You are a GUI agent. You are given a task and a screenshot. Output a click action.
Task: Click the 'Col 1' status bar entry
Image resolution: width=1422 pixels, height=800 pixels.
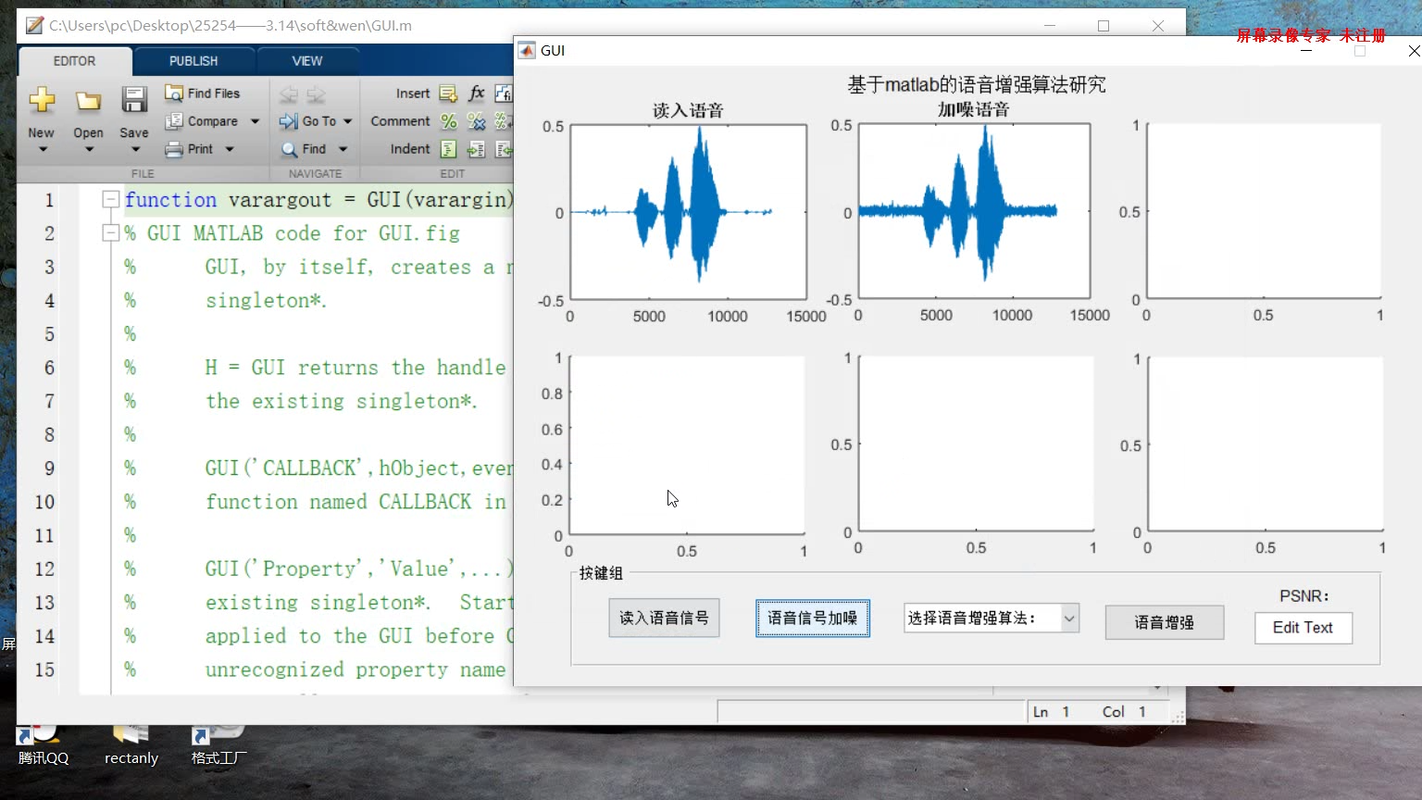[x=1125, y=712]
